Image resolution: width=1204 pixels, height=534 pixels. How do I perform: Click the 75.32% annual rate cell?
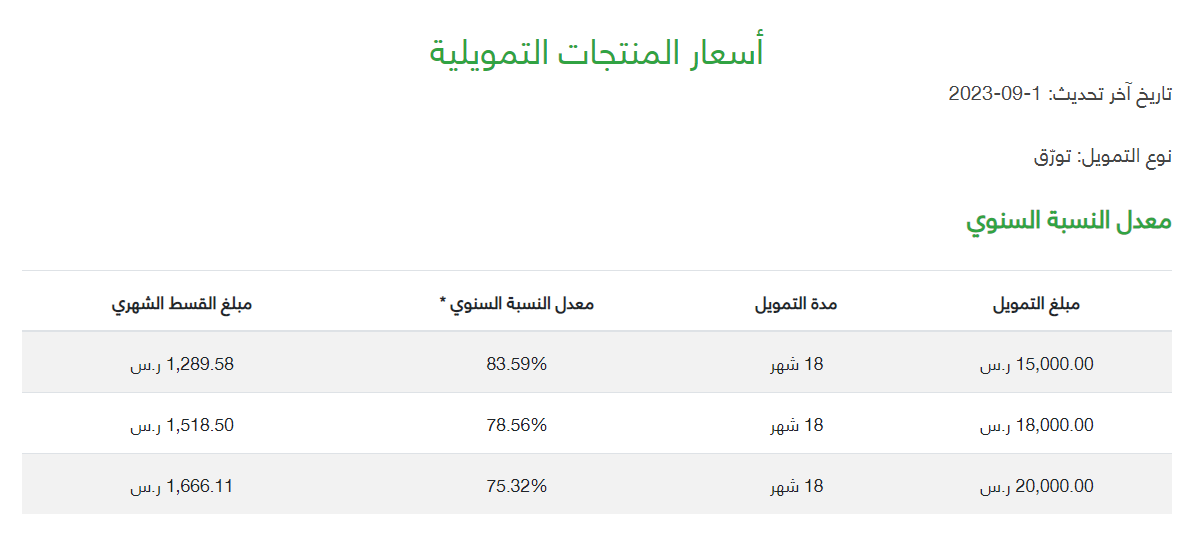517,486
